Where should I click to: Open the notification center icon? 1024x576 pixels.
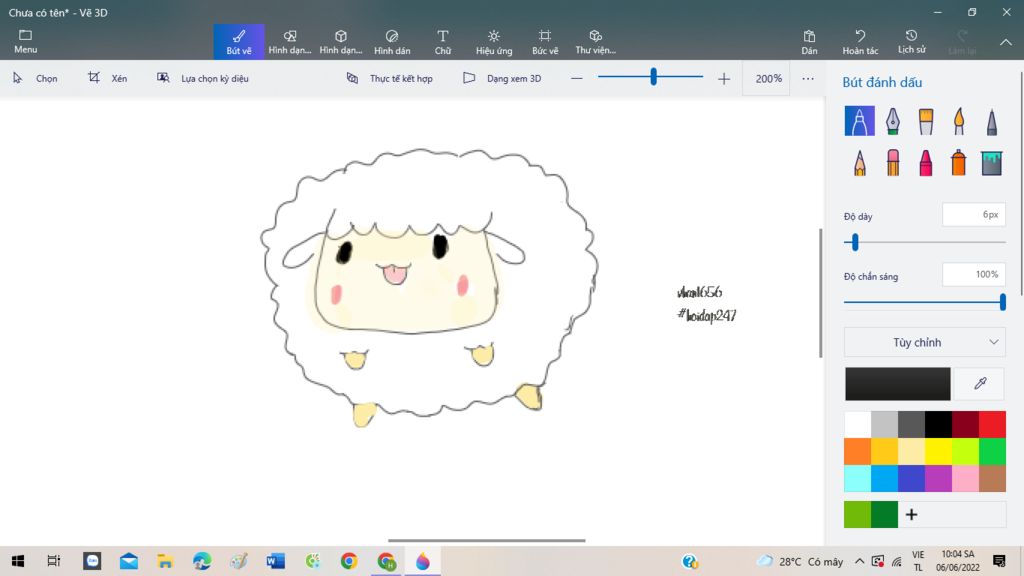tap(999, 561)
